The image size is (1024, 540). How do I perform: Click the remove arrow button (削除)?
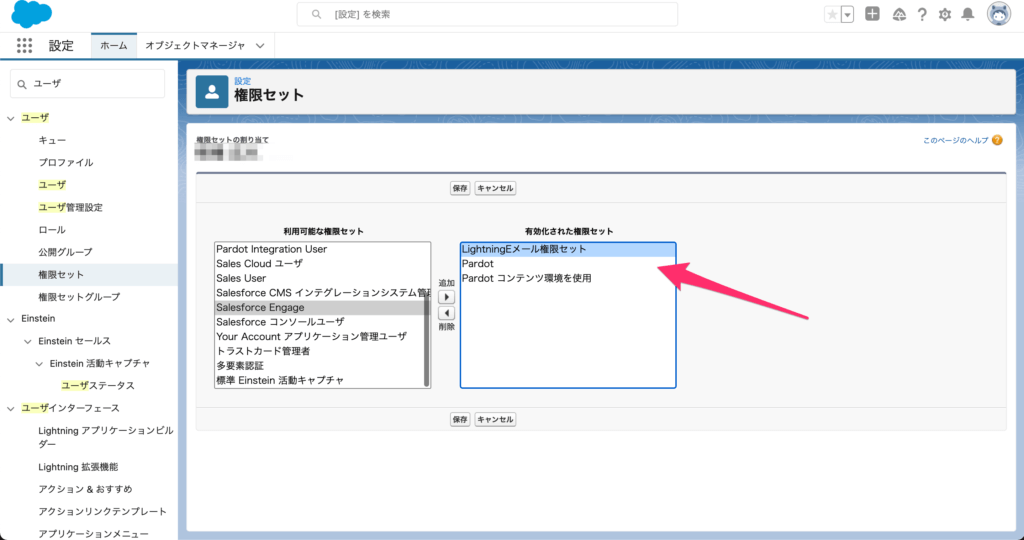point(446,313)
